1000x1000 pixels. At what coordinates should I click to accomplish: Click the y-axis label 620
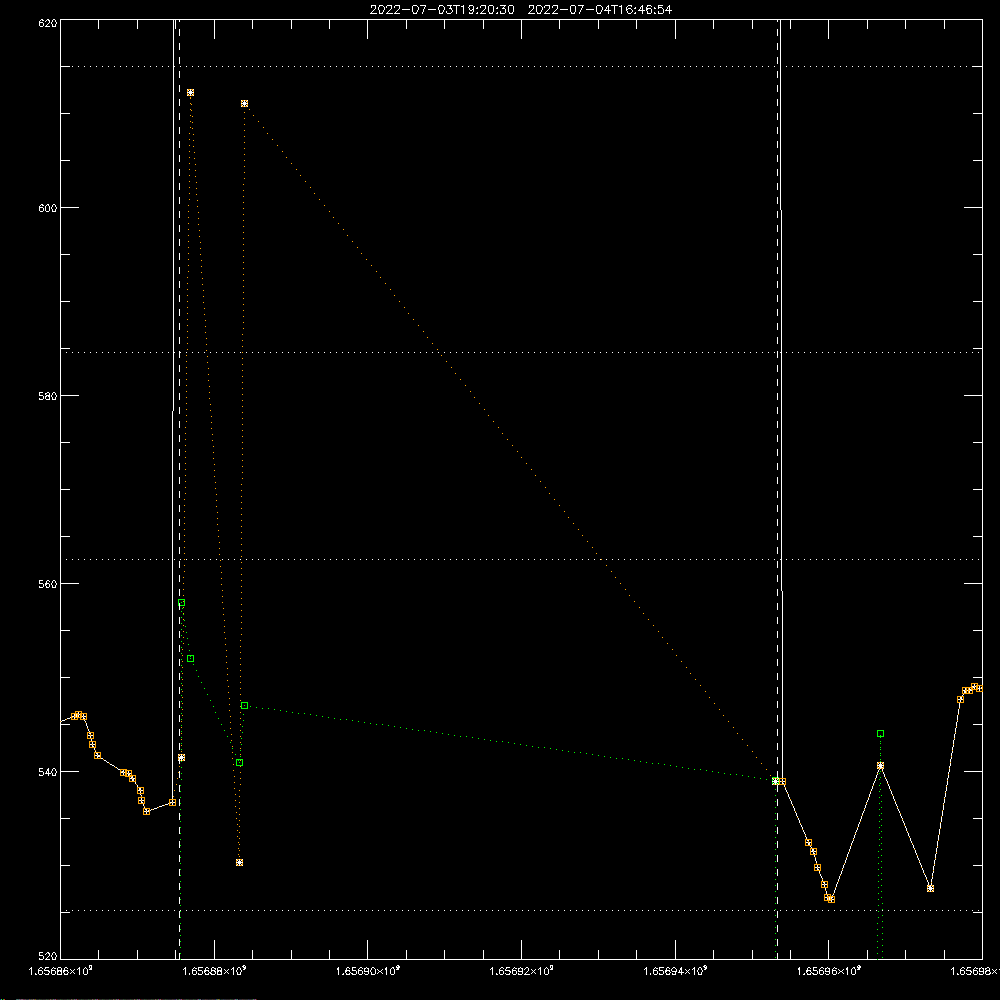click(48, 23)
